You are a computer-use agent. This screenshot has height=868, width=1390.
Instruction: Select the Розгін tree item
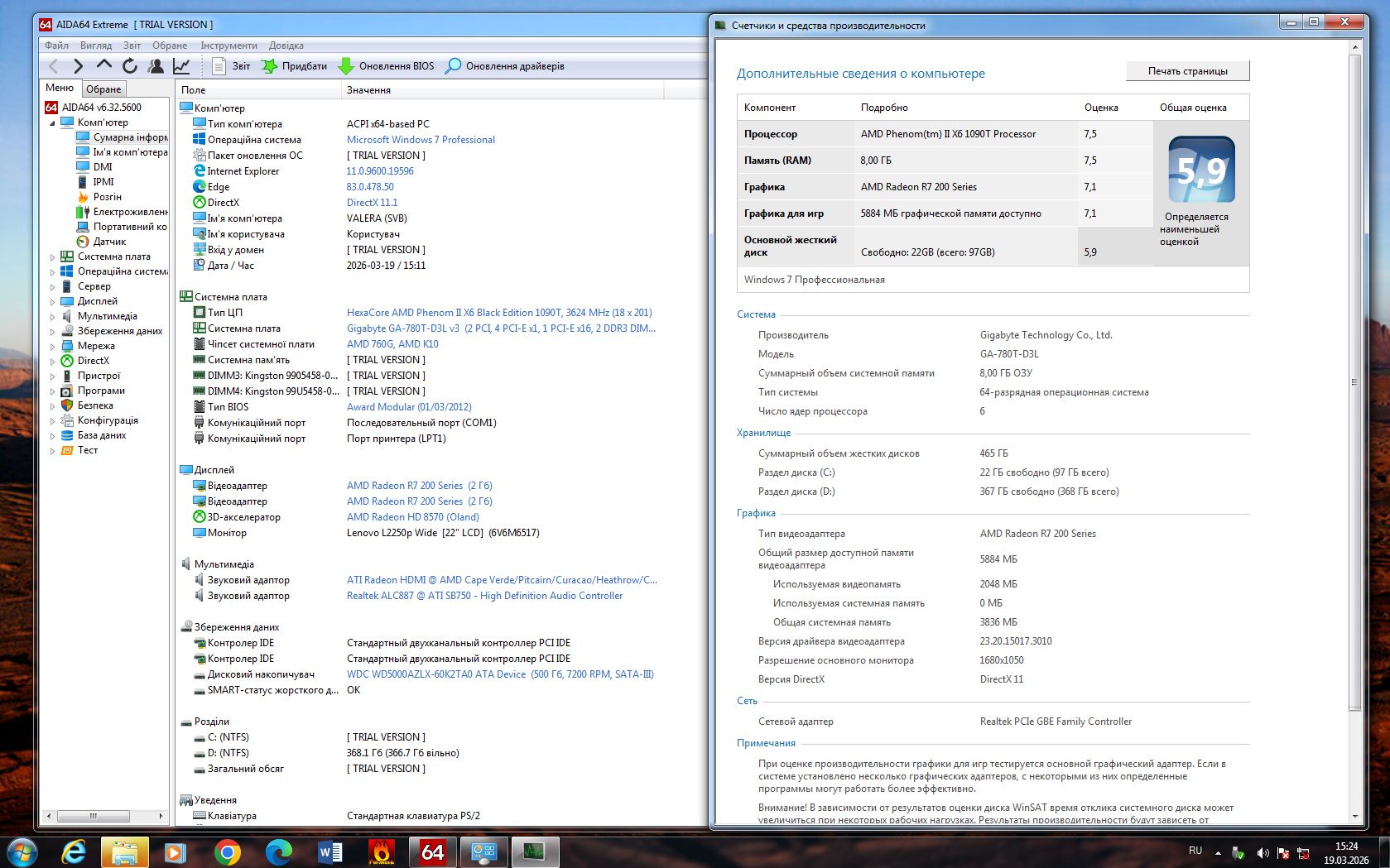(107, 196)
